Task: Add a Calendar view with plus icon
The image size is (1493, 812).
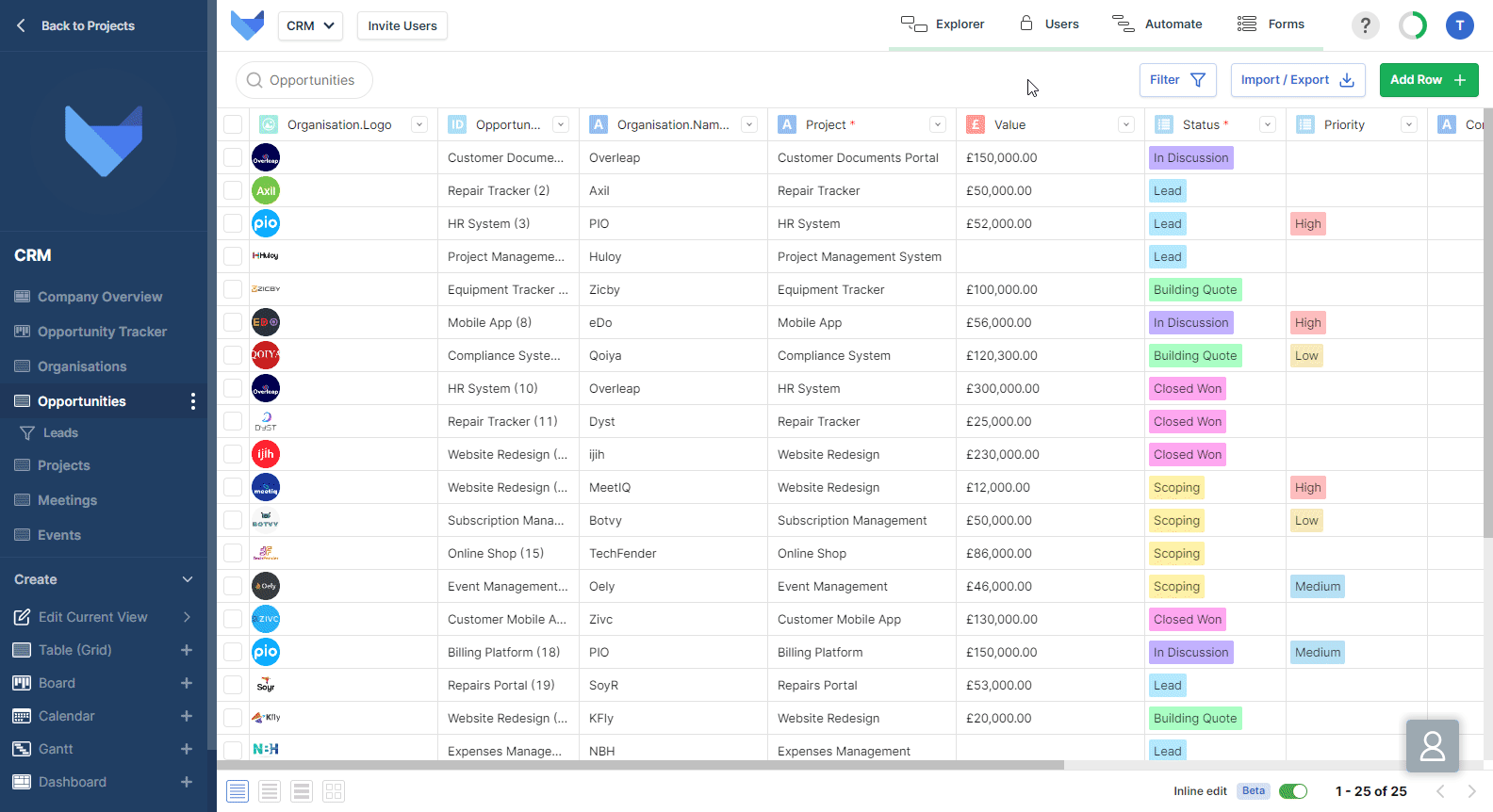Action: (187, 716)
